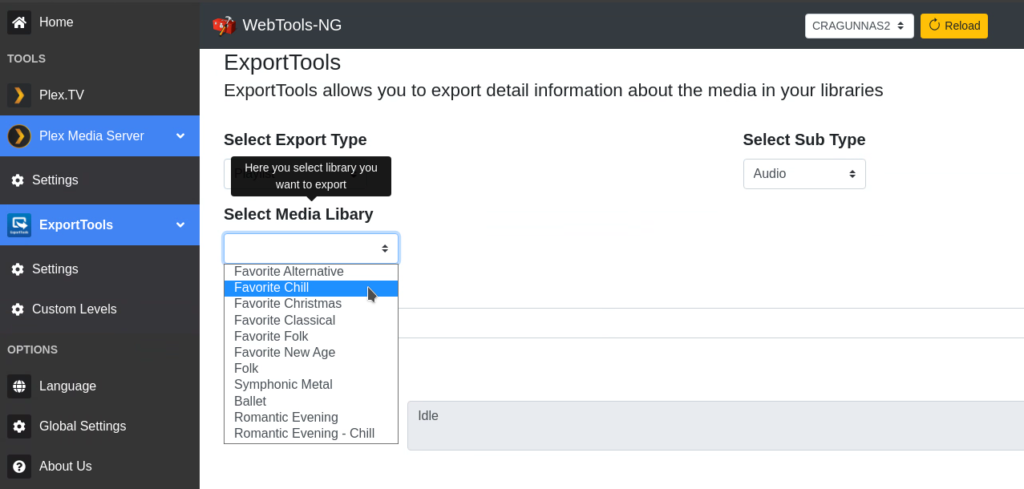
Task: Select Favorite Chill playlist option
Action: pyautogui.click(x=311, y=288)
